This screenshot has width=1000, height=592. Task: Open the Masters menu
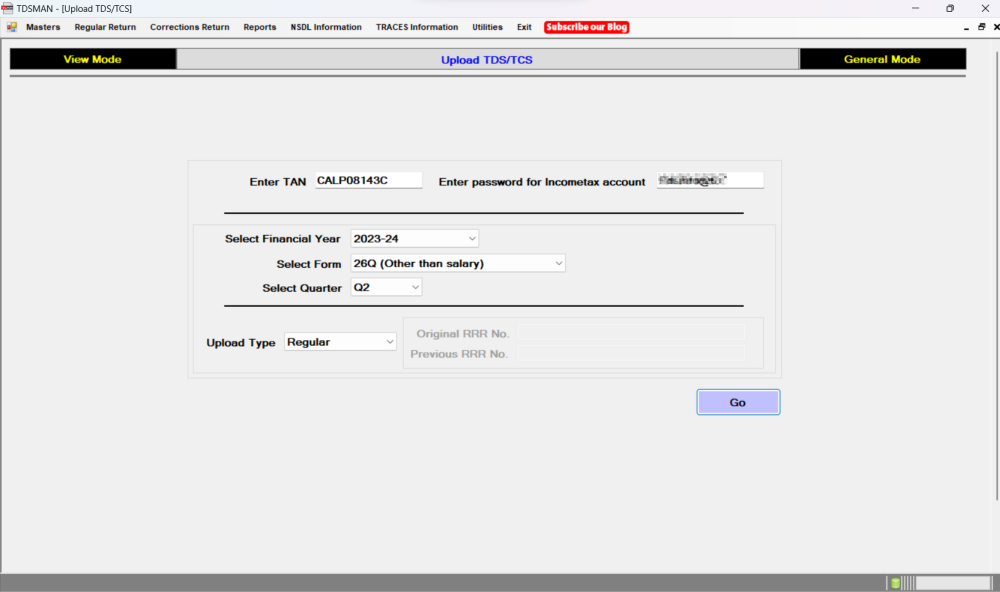[43, 27]
